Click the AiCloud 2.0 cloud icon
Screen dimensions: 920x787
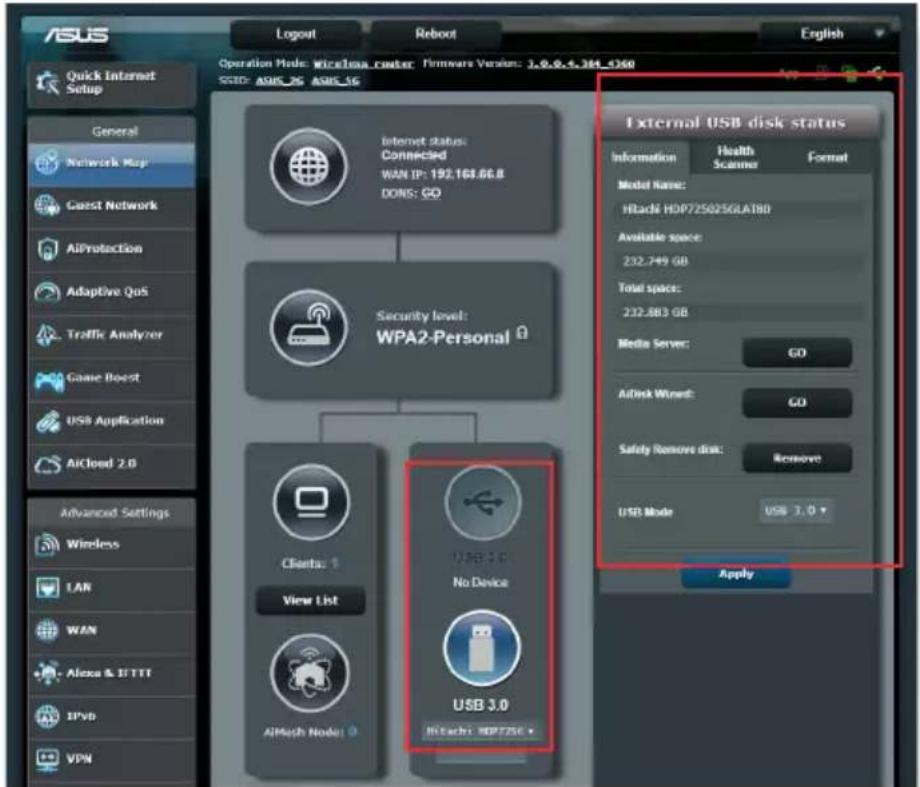[x=47, y=464]
